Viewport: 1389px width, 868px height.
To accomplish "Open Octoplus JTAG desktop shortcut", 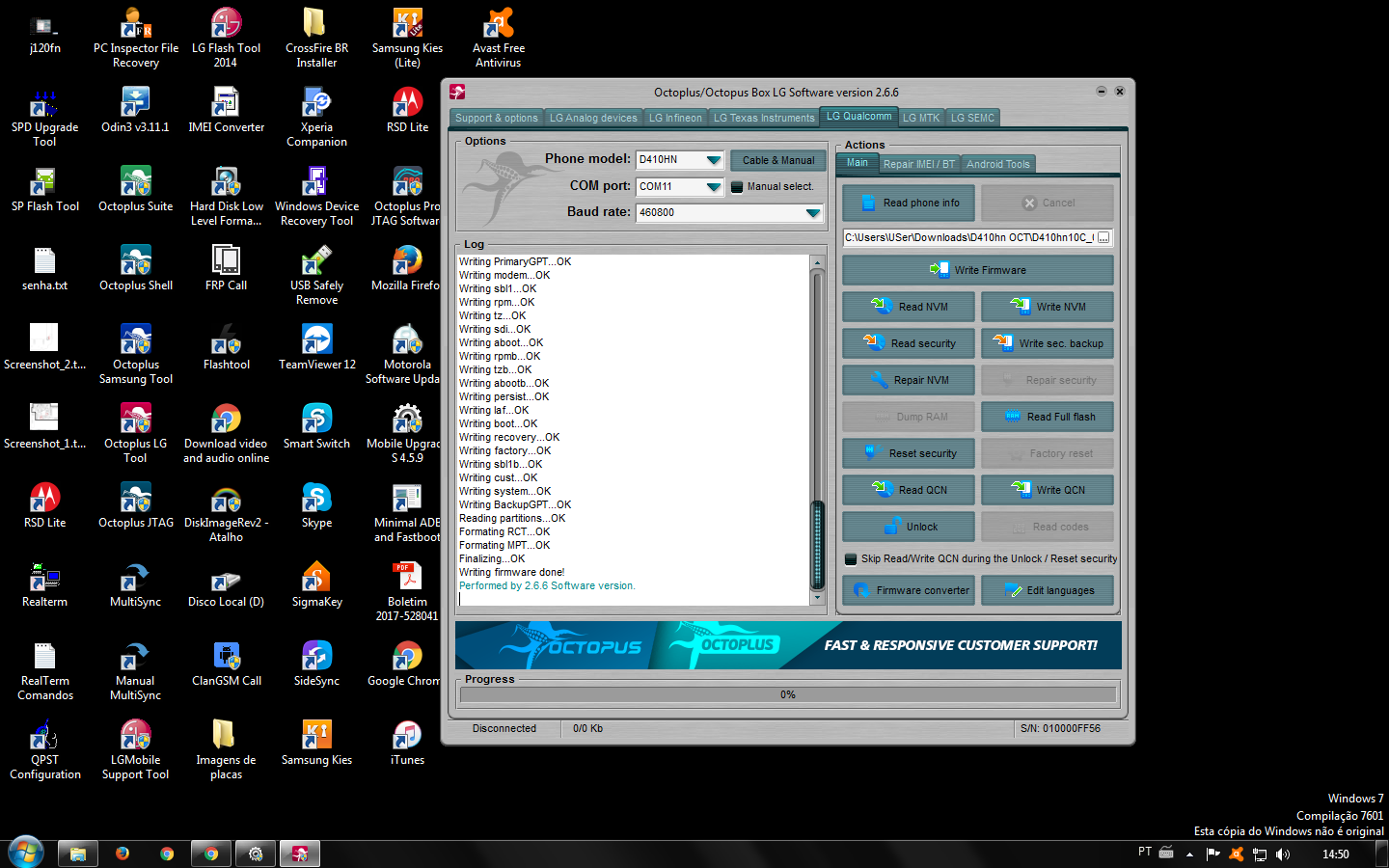I will 136,505.
